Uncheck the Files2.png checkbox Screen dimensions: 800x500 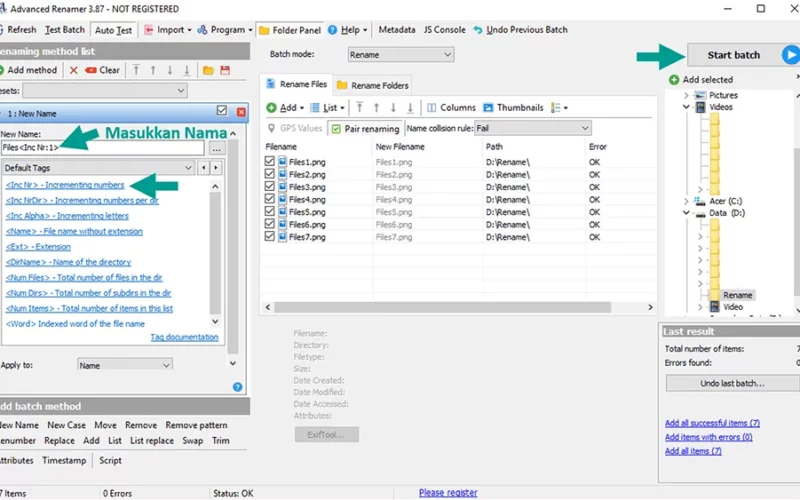(x=269, y=173)
